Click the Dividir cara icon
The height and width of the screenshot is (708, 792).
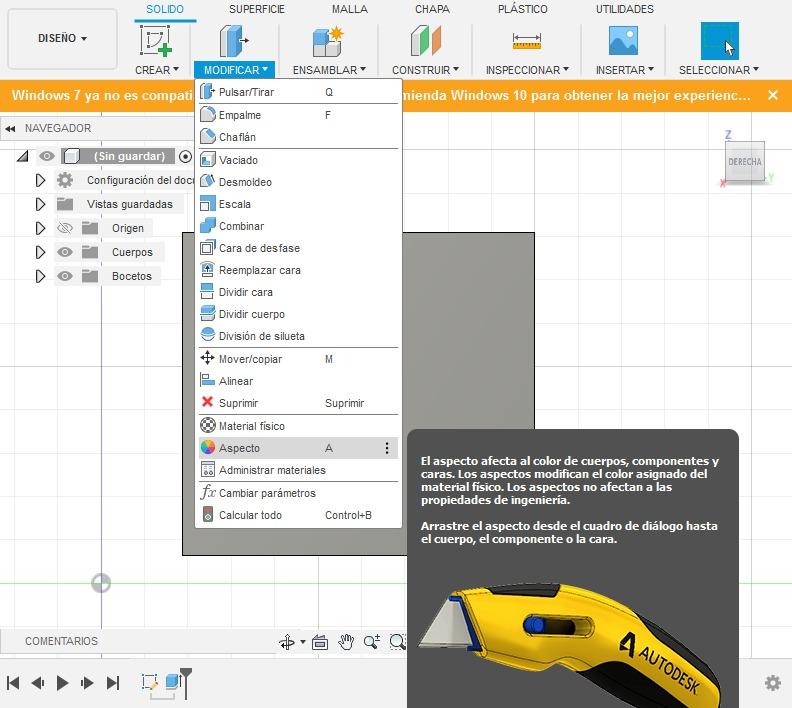point(208,291)
